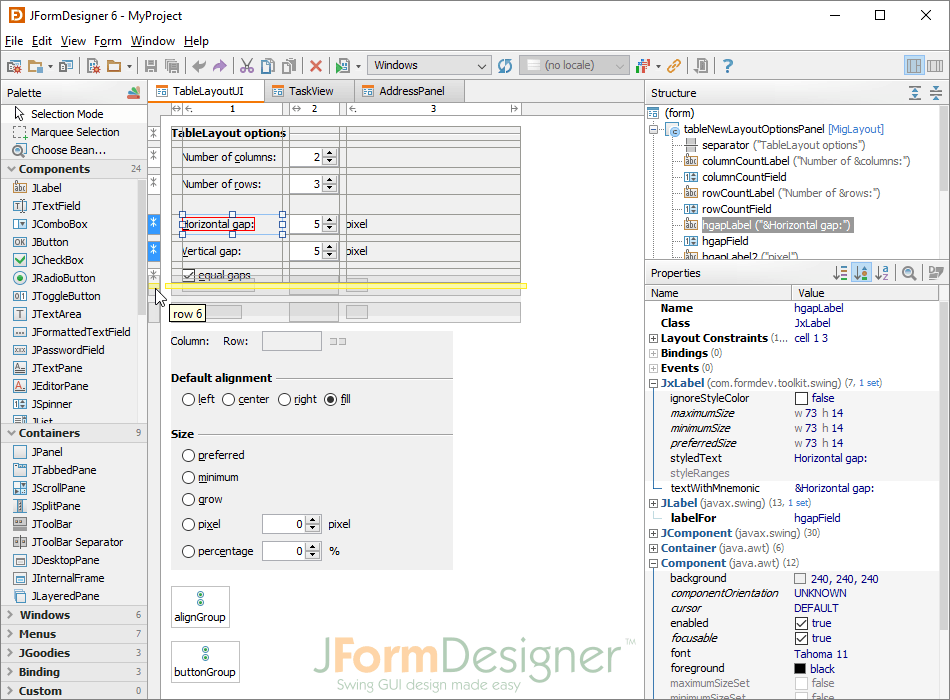Click the New Form toolbar icon

click(x=93, y=66)
